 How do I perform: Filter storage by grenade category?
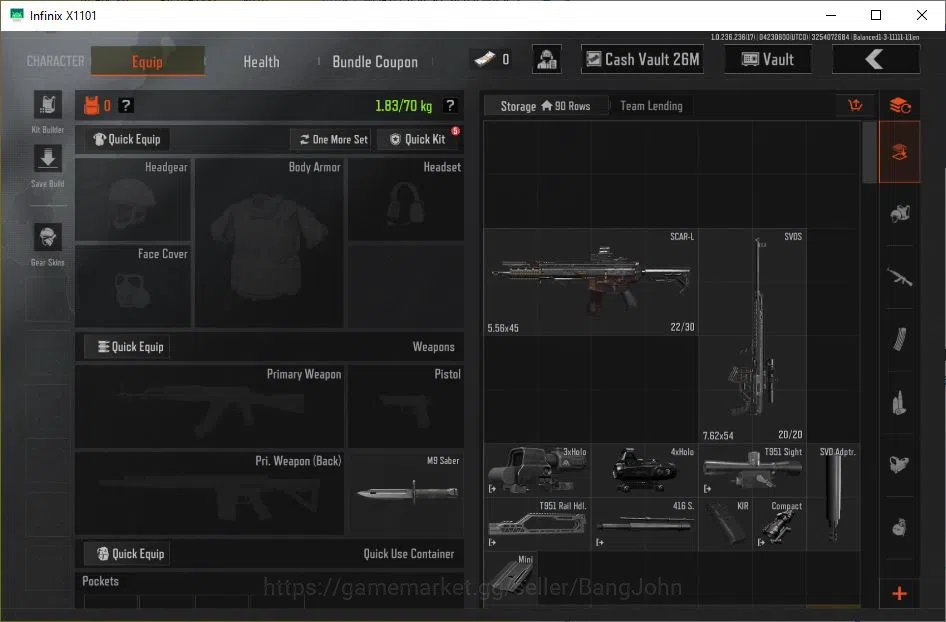coord(900,527)
